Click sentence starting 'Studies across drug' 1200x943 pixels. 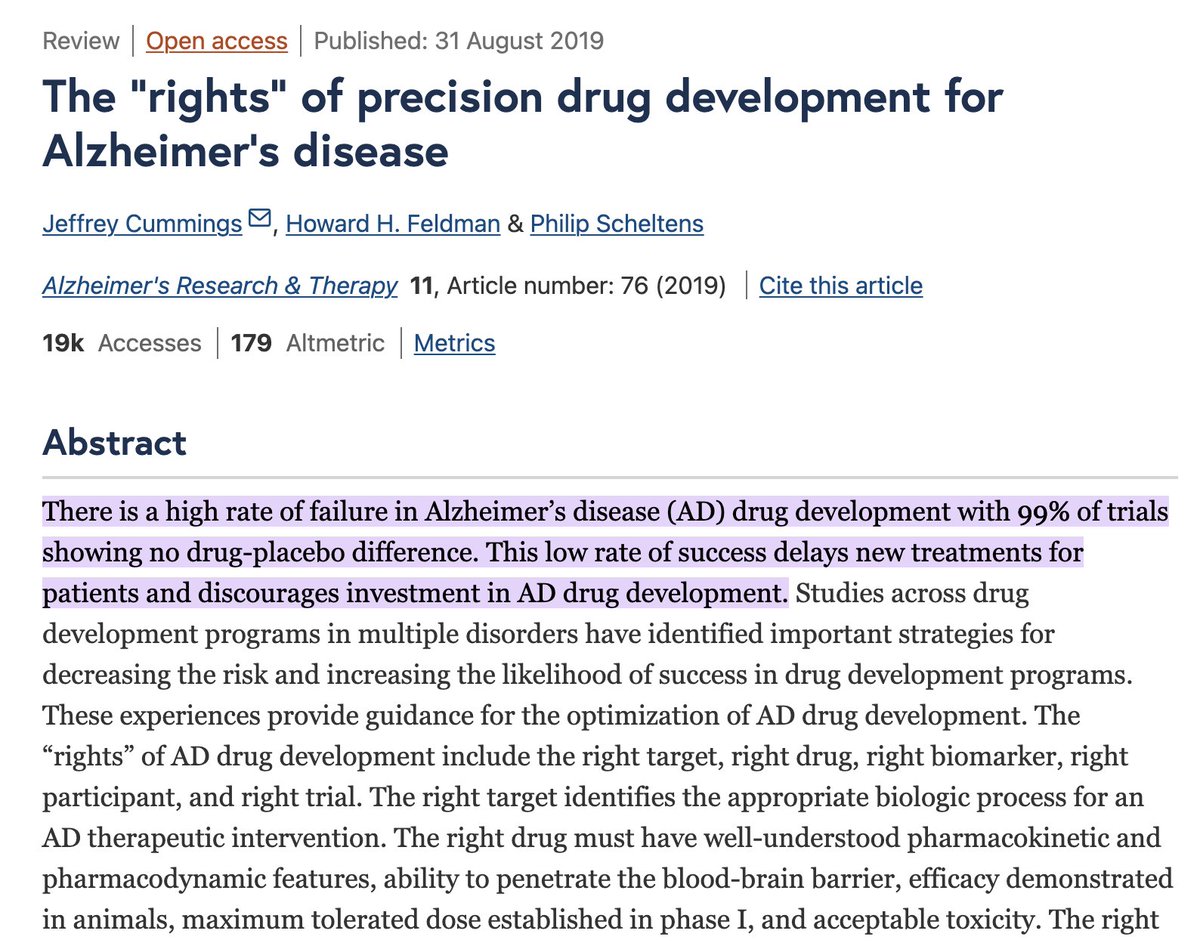pos(915,593)
